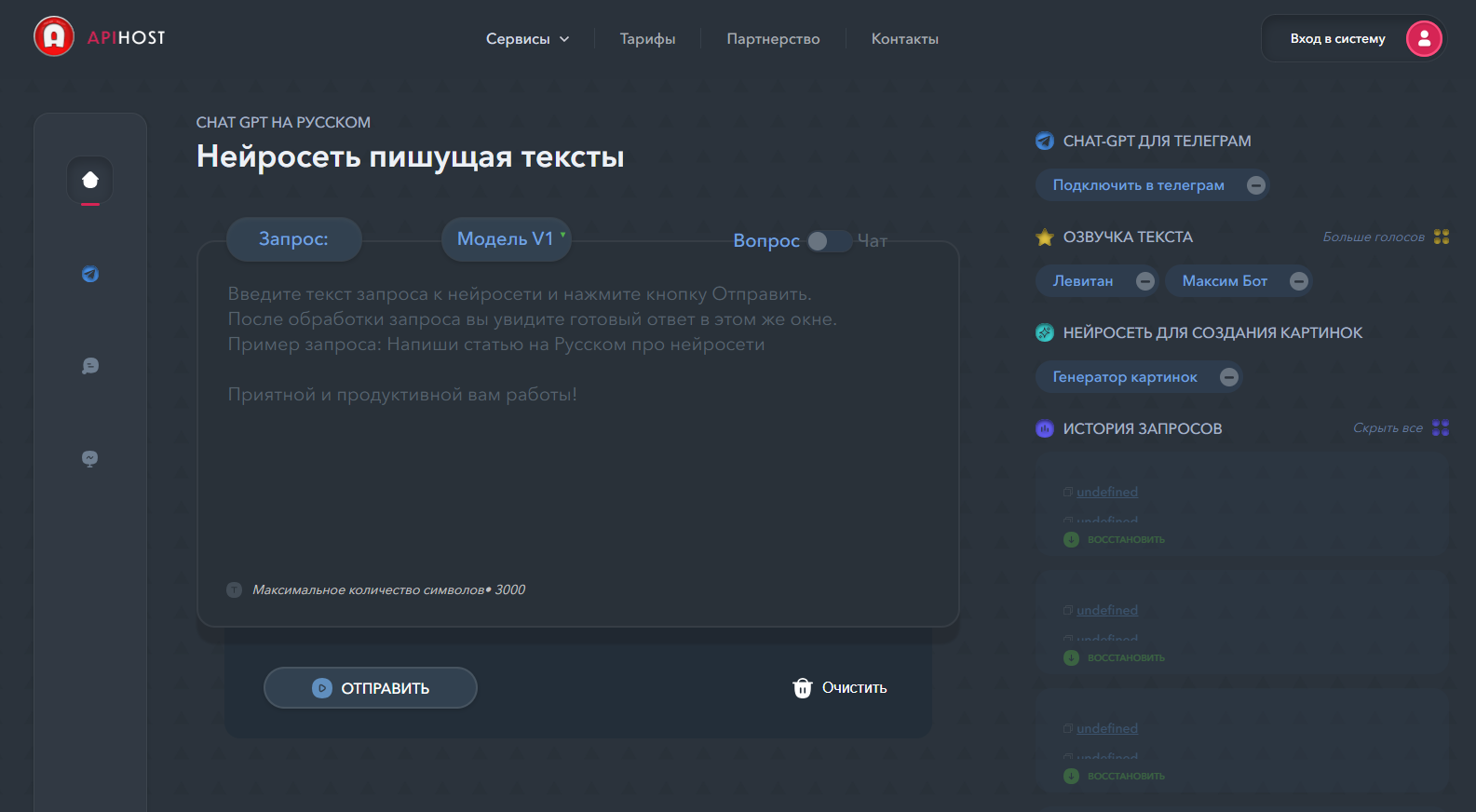Toggle minus button on Максим Бот voice

(1298, 281)
